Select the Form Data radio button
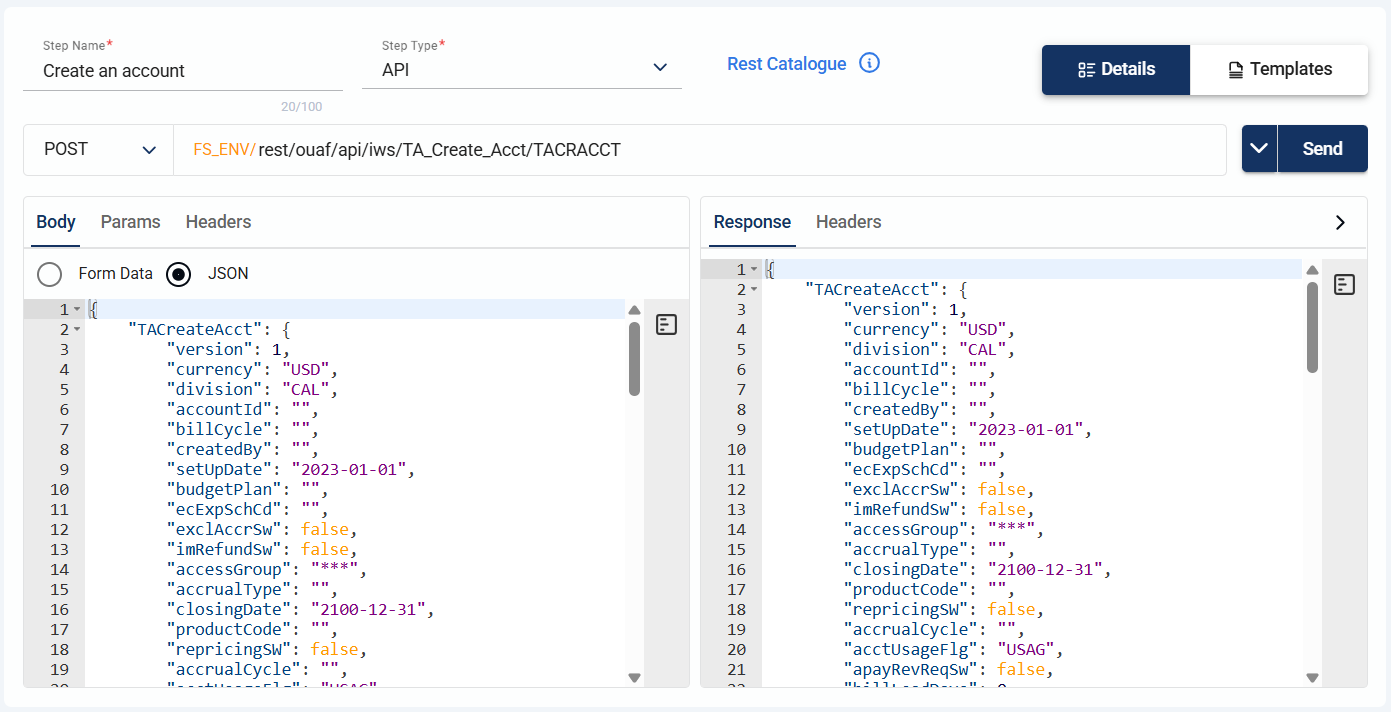Screen dimensions: 1391x712 (49, 274)
